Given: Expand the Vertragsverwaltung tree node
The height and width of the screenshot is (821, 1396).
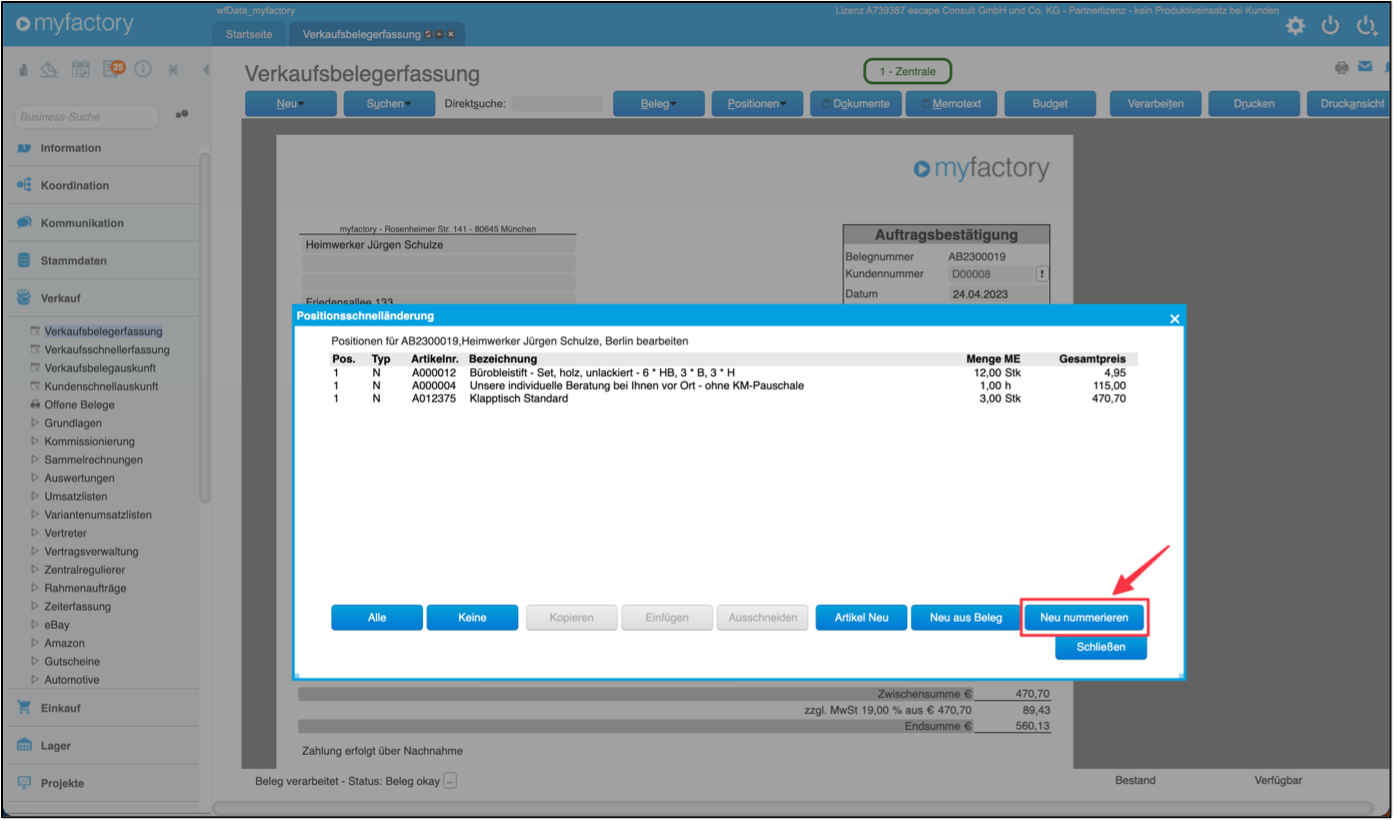Looking at the screenshot, I should [35, 551].
